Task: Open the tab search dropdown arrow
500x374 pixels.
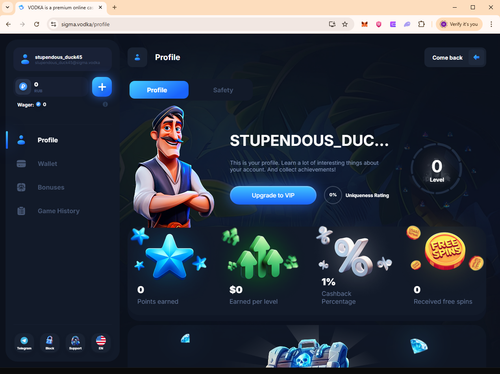Action: pyautogui.click(x=7, y=7)
